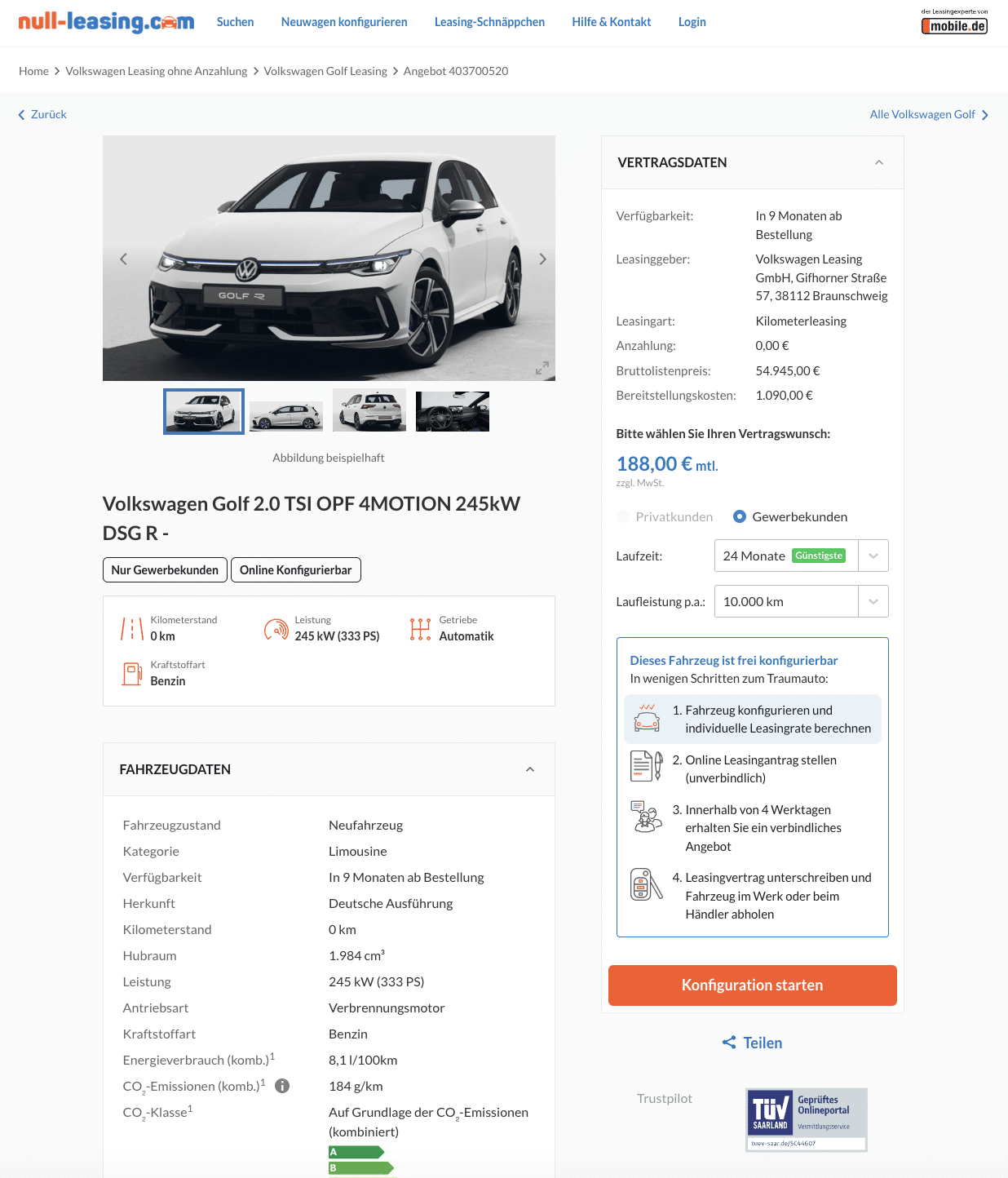
Task: Click the Günstigste green badge
Action: click(x=819, y=556)
